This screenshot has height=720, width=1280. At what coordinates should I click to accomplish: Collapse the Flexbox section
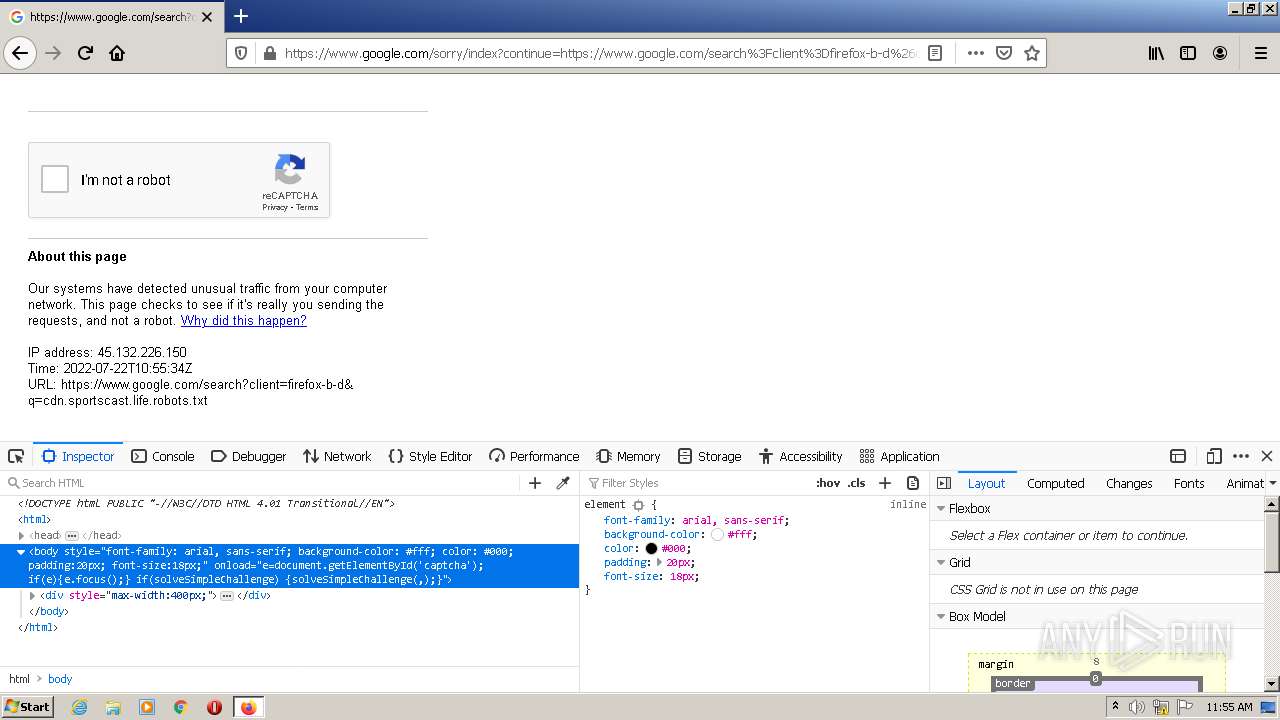click(x=940, y=509)
